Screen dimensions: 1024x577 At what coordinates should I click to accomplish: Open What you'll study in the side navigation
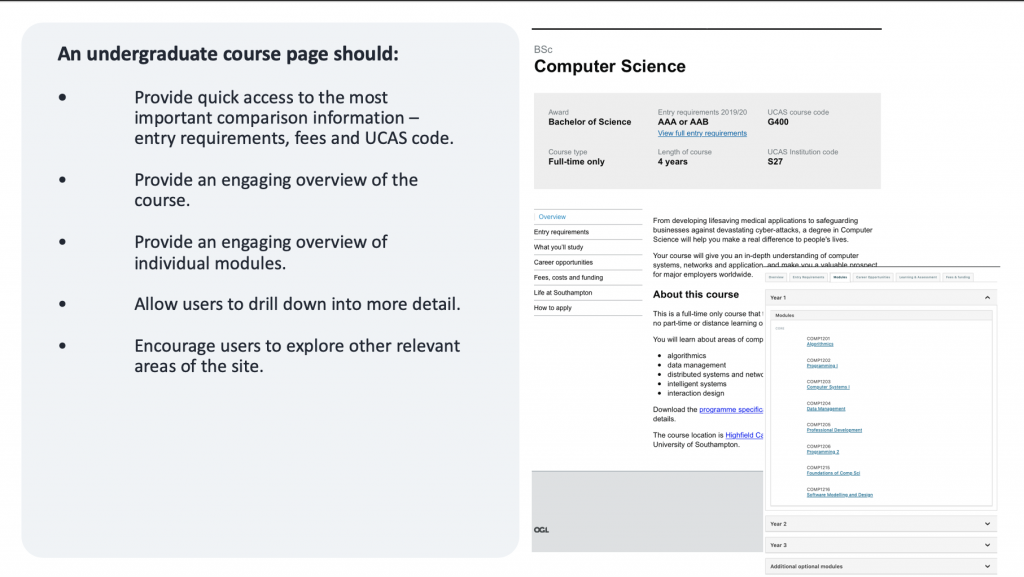coord(558,247)
